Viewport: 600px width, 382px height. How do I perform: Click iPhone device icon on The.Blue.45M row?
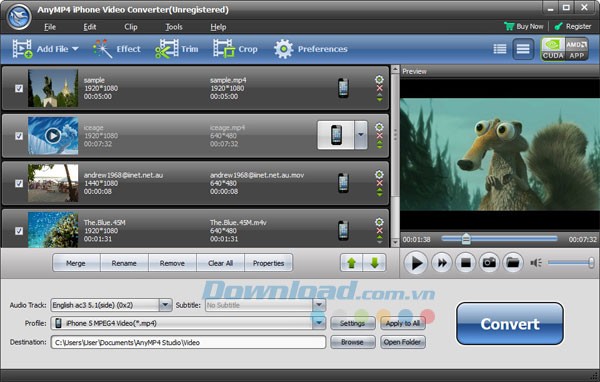(343, 230)
